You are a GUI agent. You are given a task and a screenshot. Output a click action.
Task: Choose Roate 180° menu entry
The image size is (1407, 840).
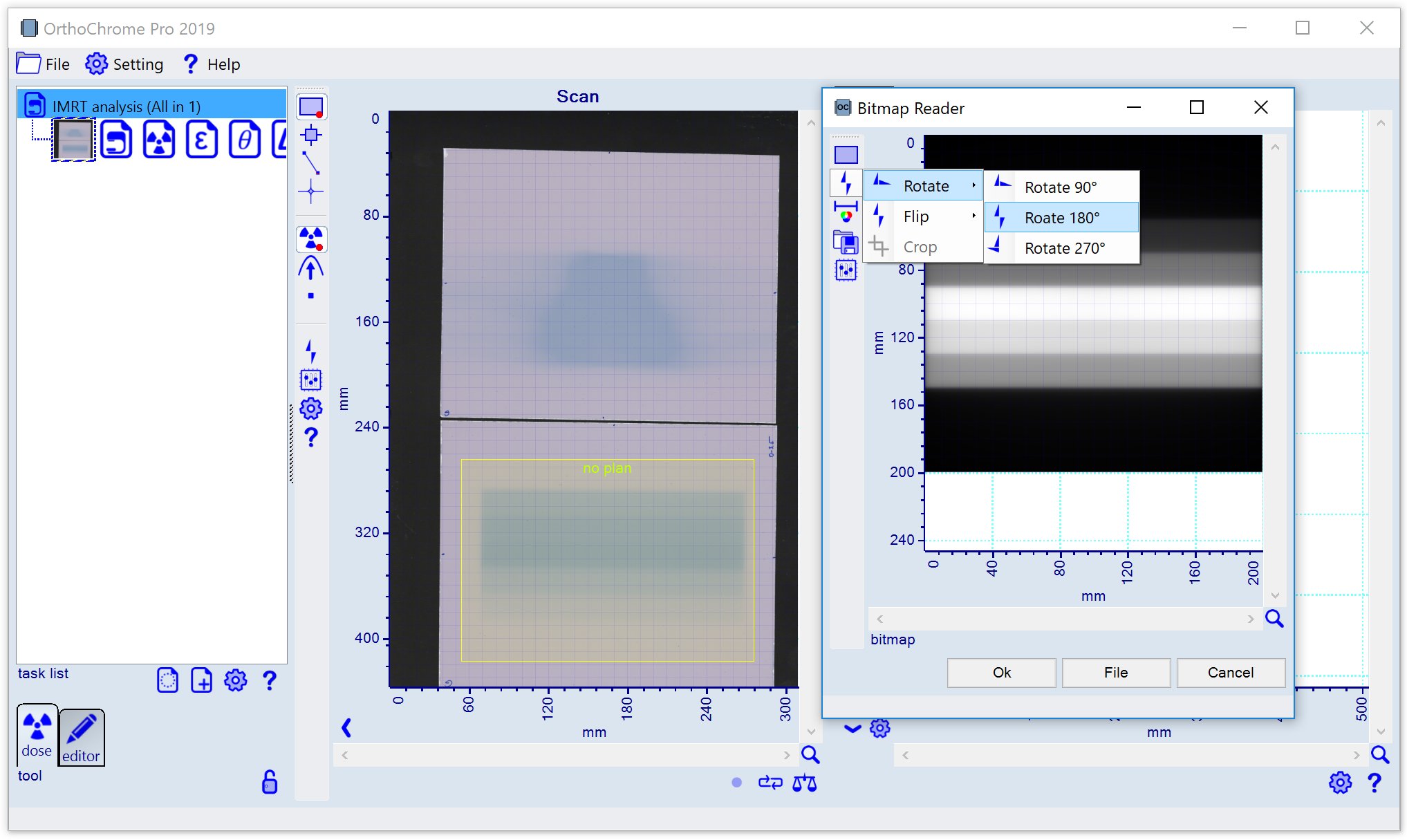tap(1061, 218)
